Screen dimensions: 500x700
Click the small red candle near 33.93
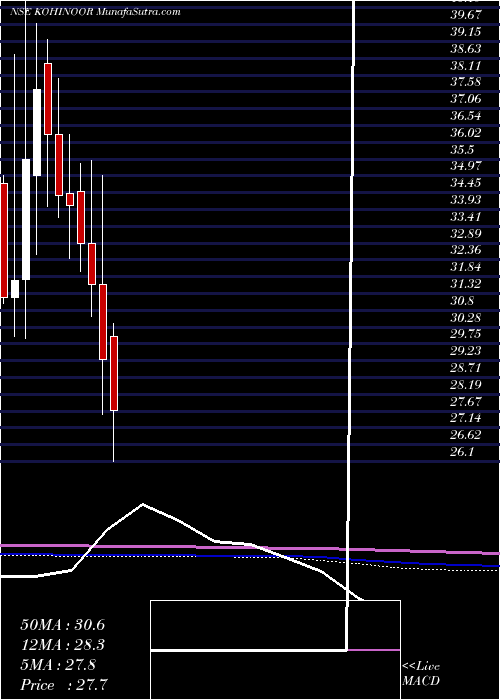[70, 199]
